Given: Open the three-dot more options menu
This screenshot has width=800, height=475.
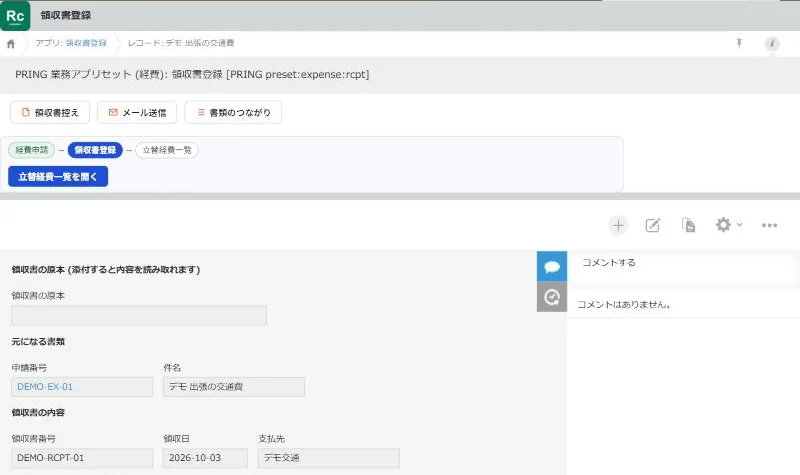Looking at the screenshot, I should pos(769,225).
